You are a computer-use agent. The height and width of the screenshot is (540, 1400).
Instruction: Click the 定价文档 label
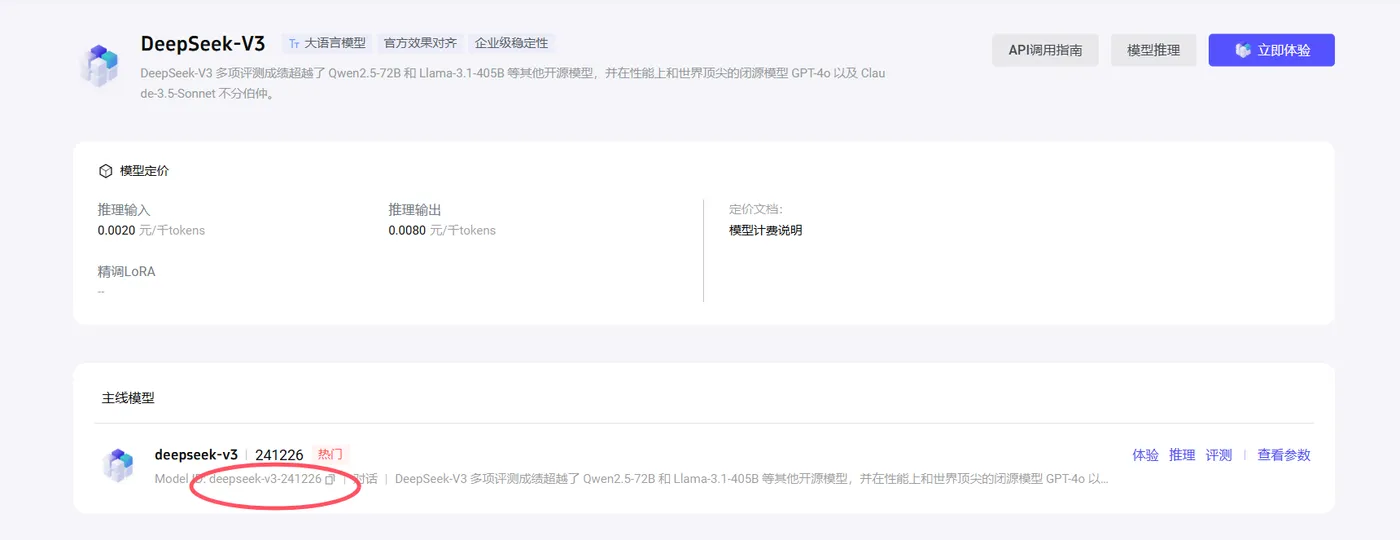pos(756,209)
